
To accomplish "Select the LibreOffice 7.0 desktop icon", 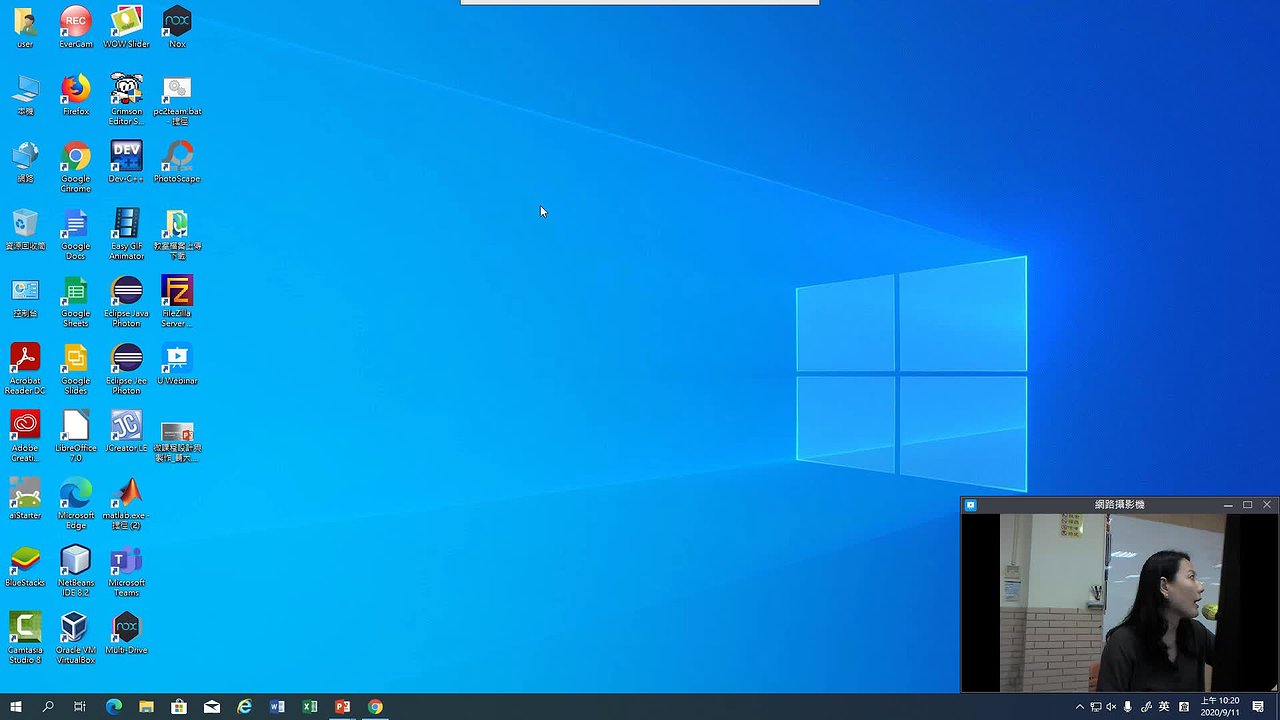I will (76, 434).
